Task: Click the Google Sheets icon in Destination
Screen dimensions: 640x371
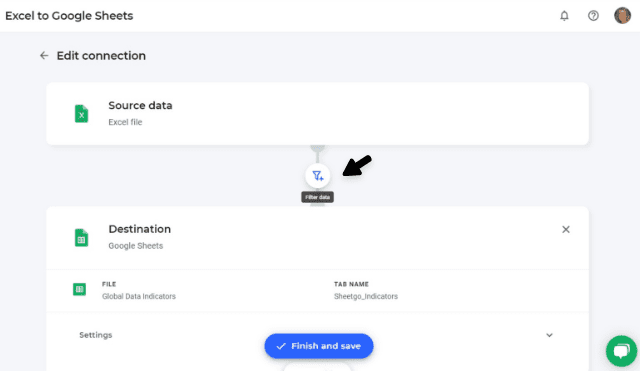Action: click(81, 238)
